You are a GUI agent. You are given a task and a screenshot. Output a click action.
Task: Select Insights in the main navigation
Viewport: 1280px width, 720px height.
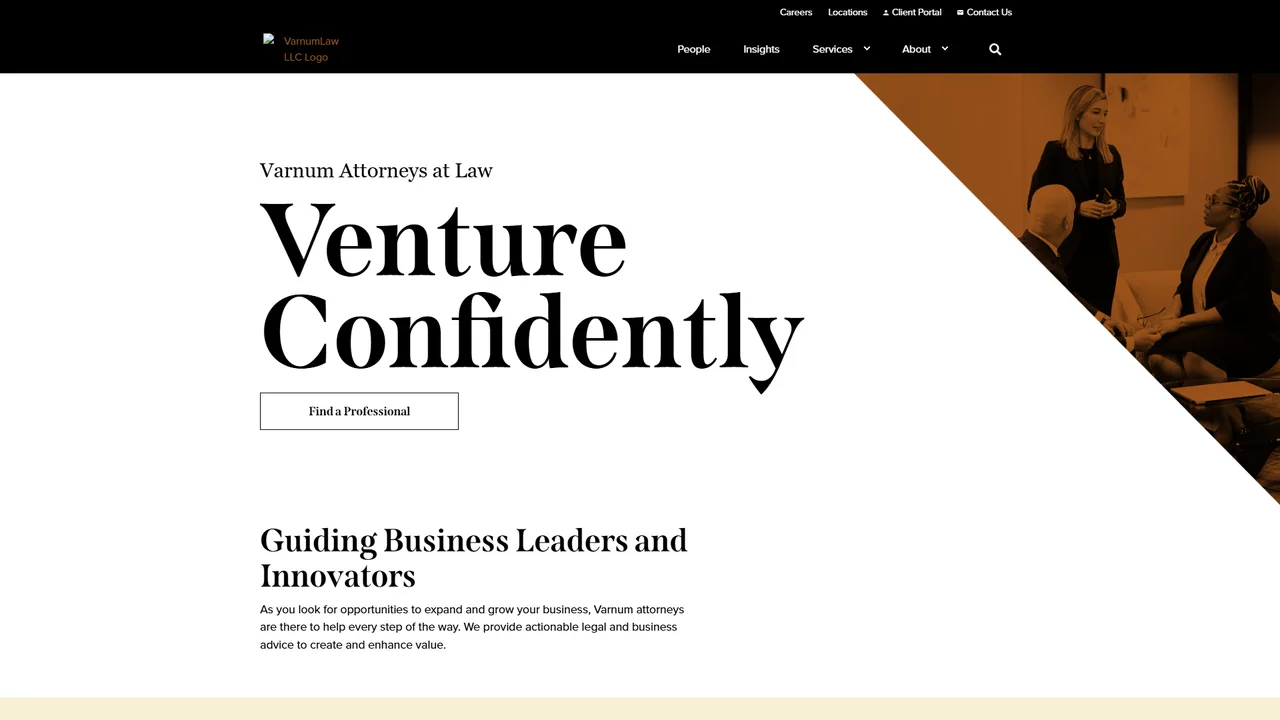coord(761,49)
